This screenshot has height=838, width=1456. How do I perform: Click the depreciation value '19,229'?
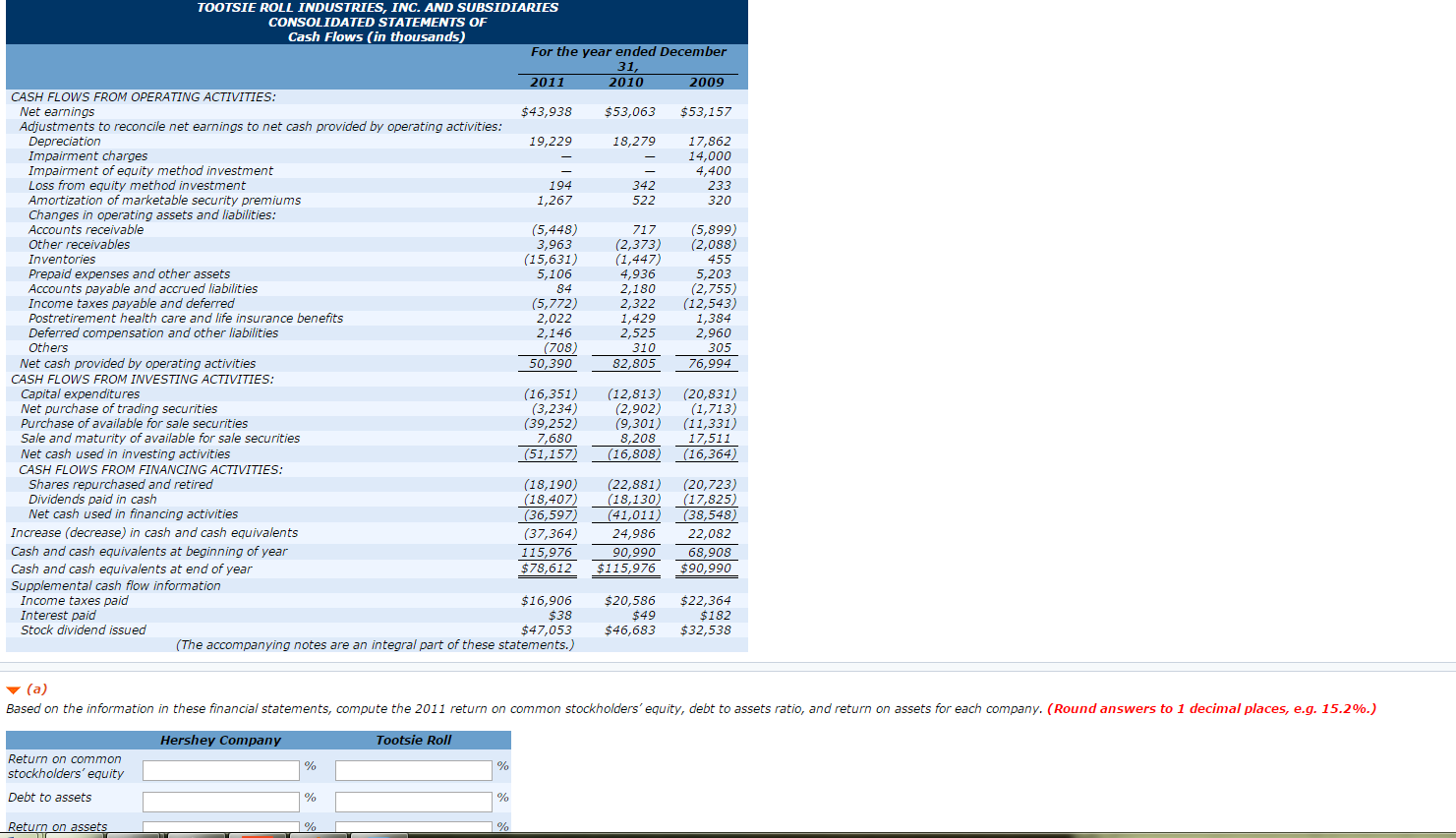(x=550, y=141)
